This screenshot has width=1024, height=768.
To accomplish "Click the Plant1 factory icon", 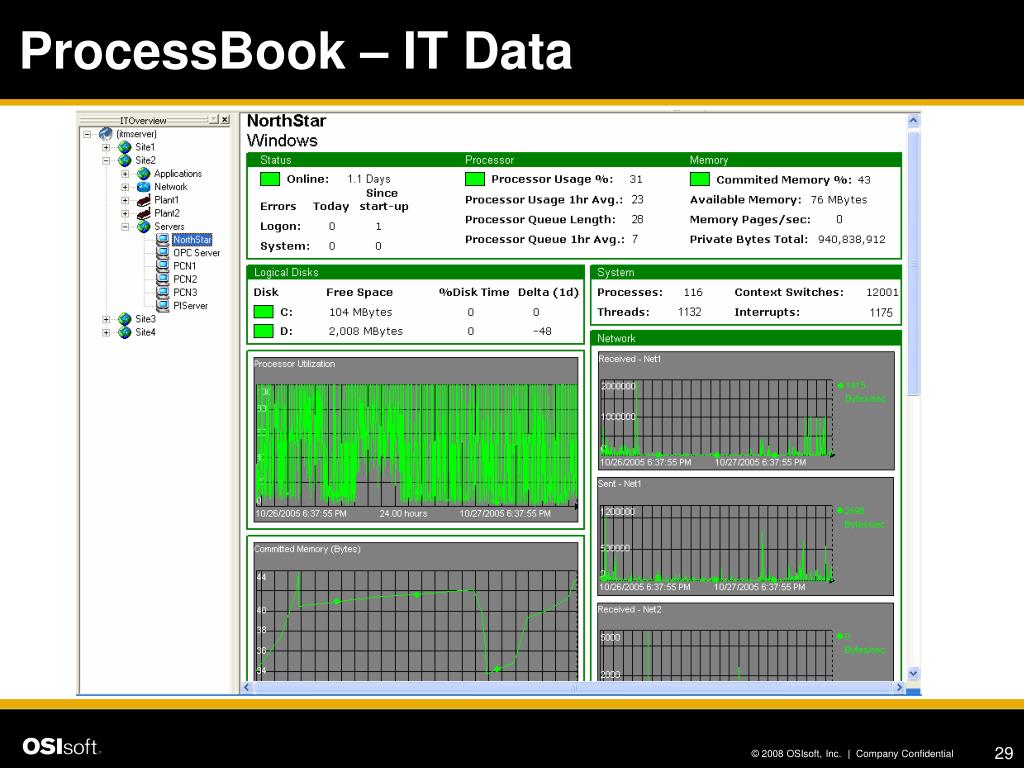I will coord(144,200).
